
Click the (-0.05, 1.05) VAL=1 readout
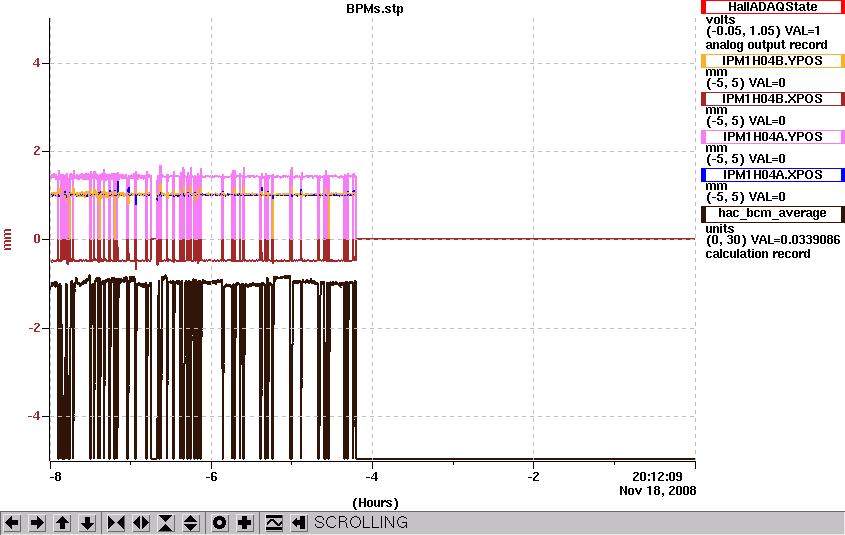pos(763,31)
